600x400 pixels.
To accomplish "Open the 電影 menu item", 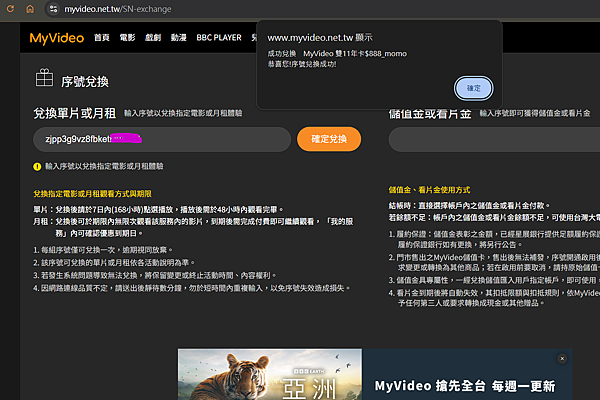I will pyautogui.click(x=127, y=38).
